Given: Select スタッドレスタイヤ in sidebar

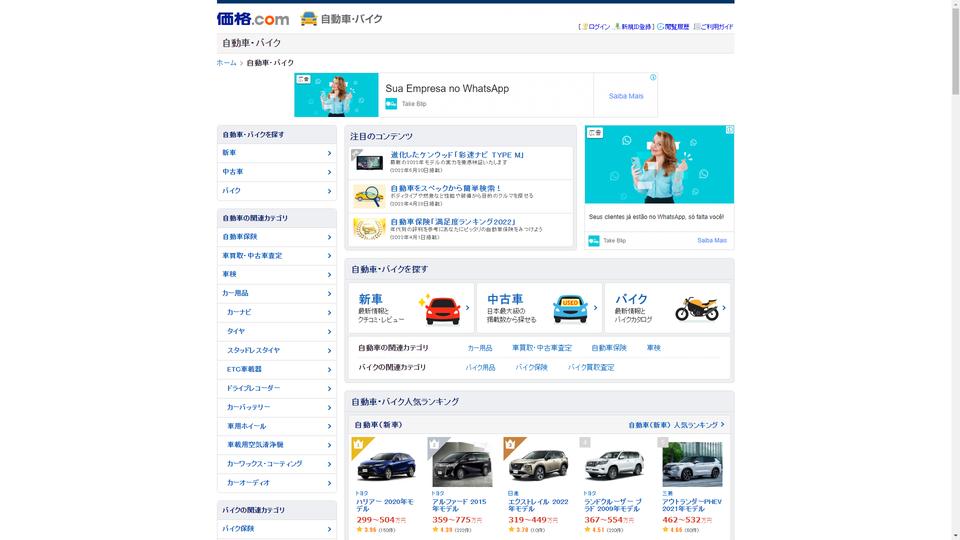Looking at the screenshot, I should [277, 350].
